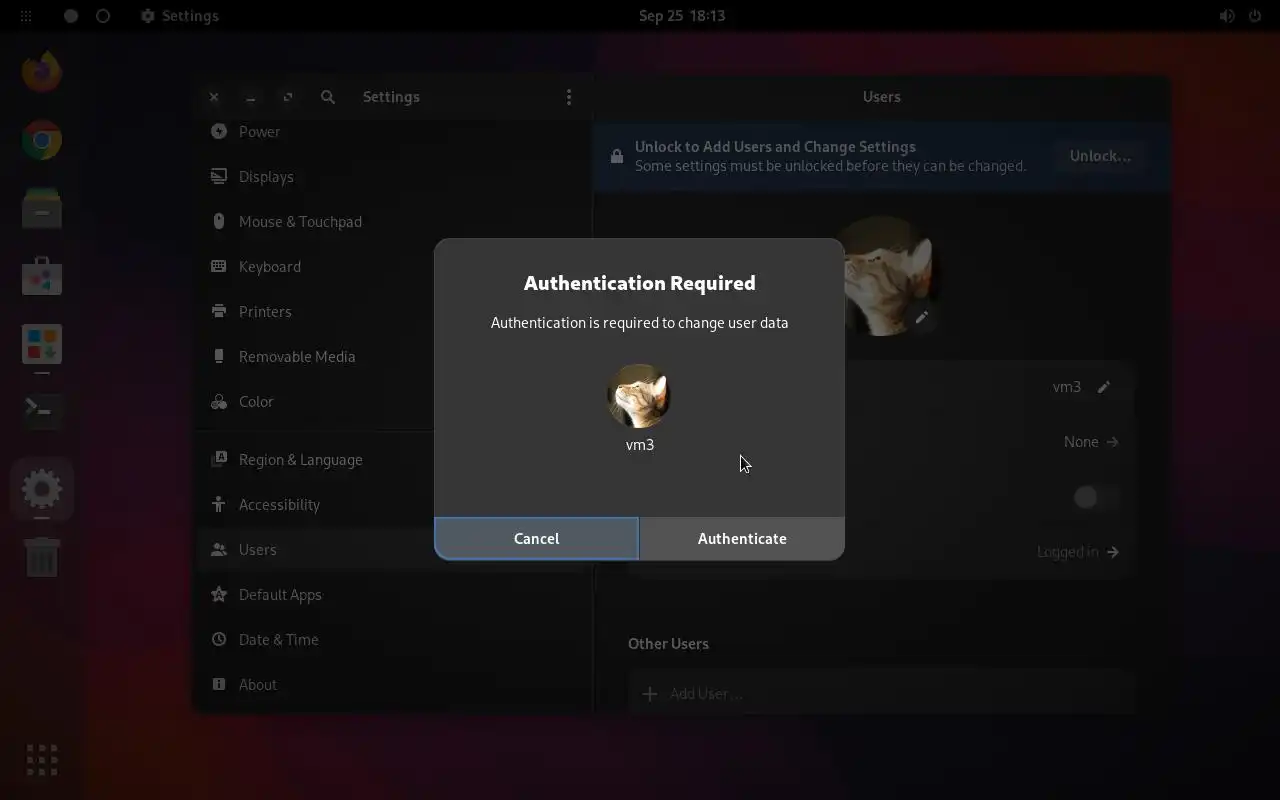This screenshot has height=800, width=1280.
Task: Click the printer icon in sidebar
Action: click(x=218, y=312)
